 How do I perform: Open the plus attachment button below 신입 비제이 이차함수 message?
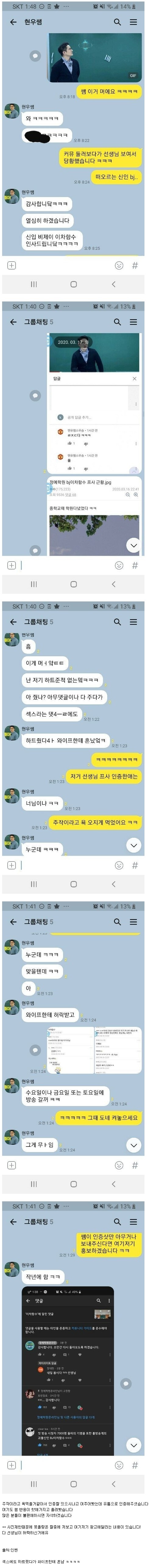pyautogui.click(x=11, y=265)
